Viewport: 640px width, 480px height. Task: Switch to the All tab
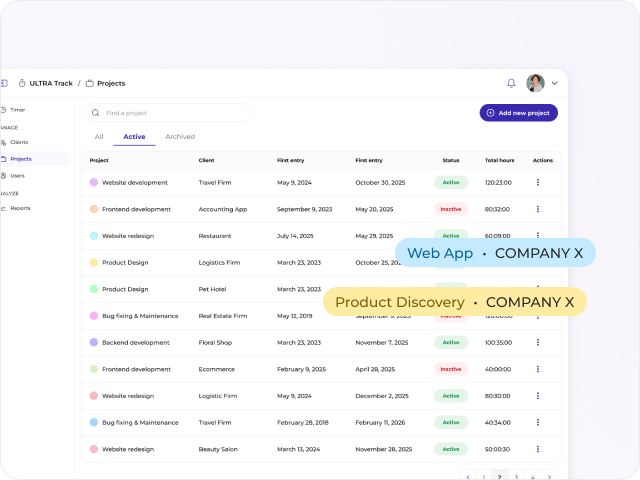coord(99,137)
